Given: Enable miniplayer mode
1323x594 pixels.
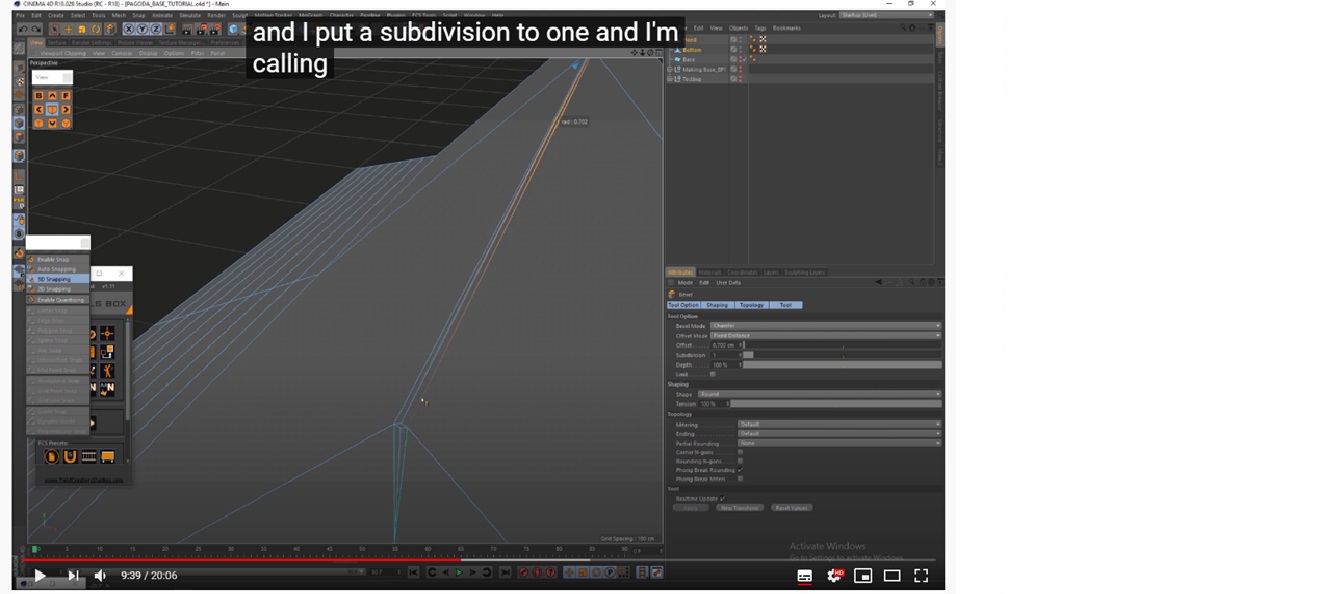Looking at the screenshot, I should (x=863, y=576).
